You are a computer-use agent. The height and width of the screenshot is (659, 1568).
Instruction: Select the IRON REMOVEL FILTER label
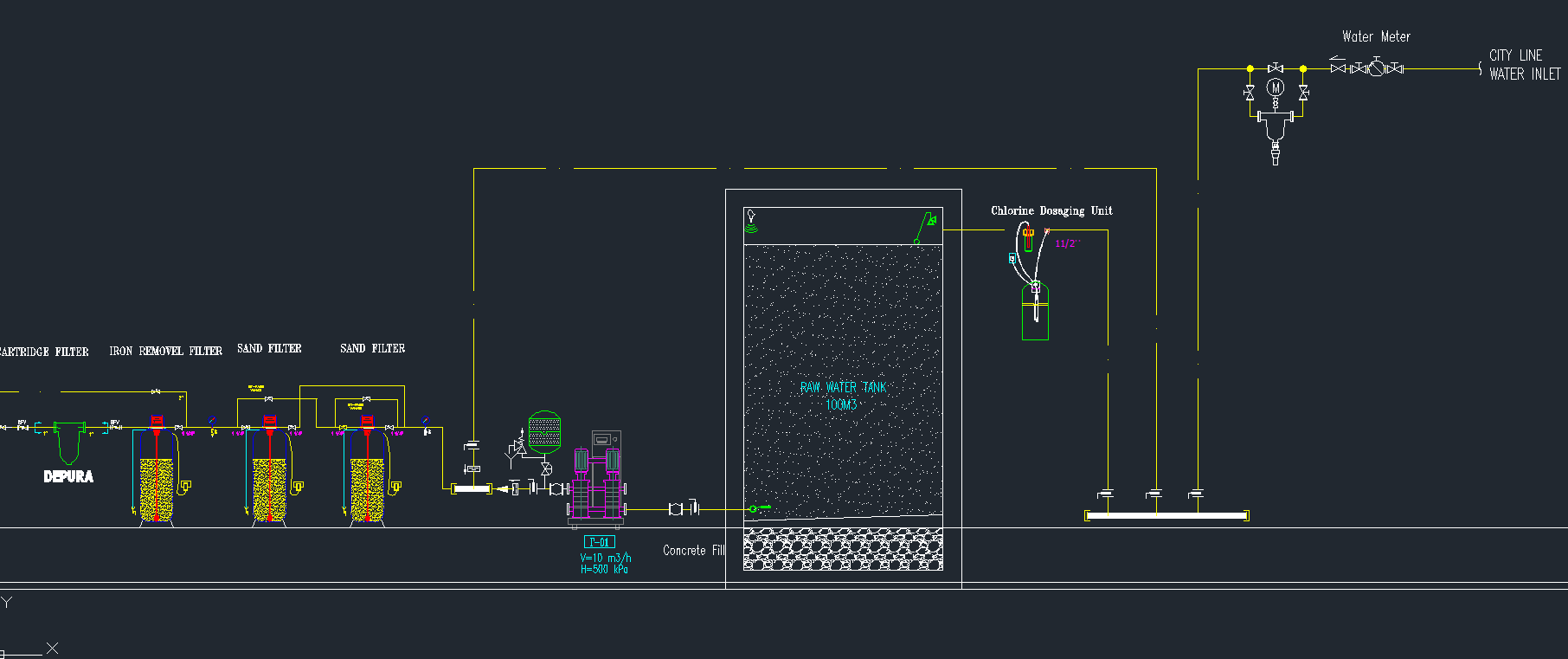click(165, 351)
